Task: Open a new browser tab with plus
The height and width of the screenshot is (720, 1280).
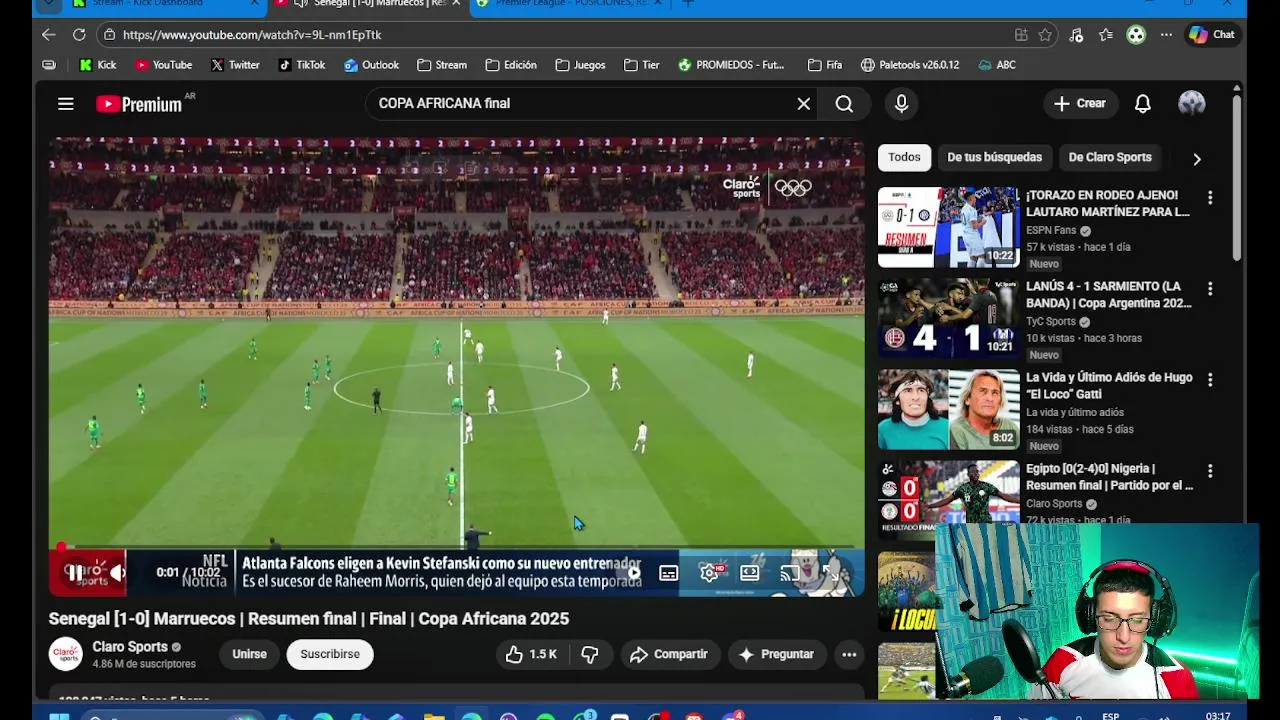Action: (x=688, y=4)
